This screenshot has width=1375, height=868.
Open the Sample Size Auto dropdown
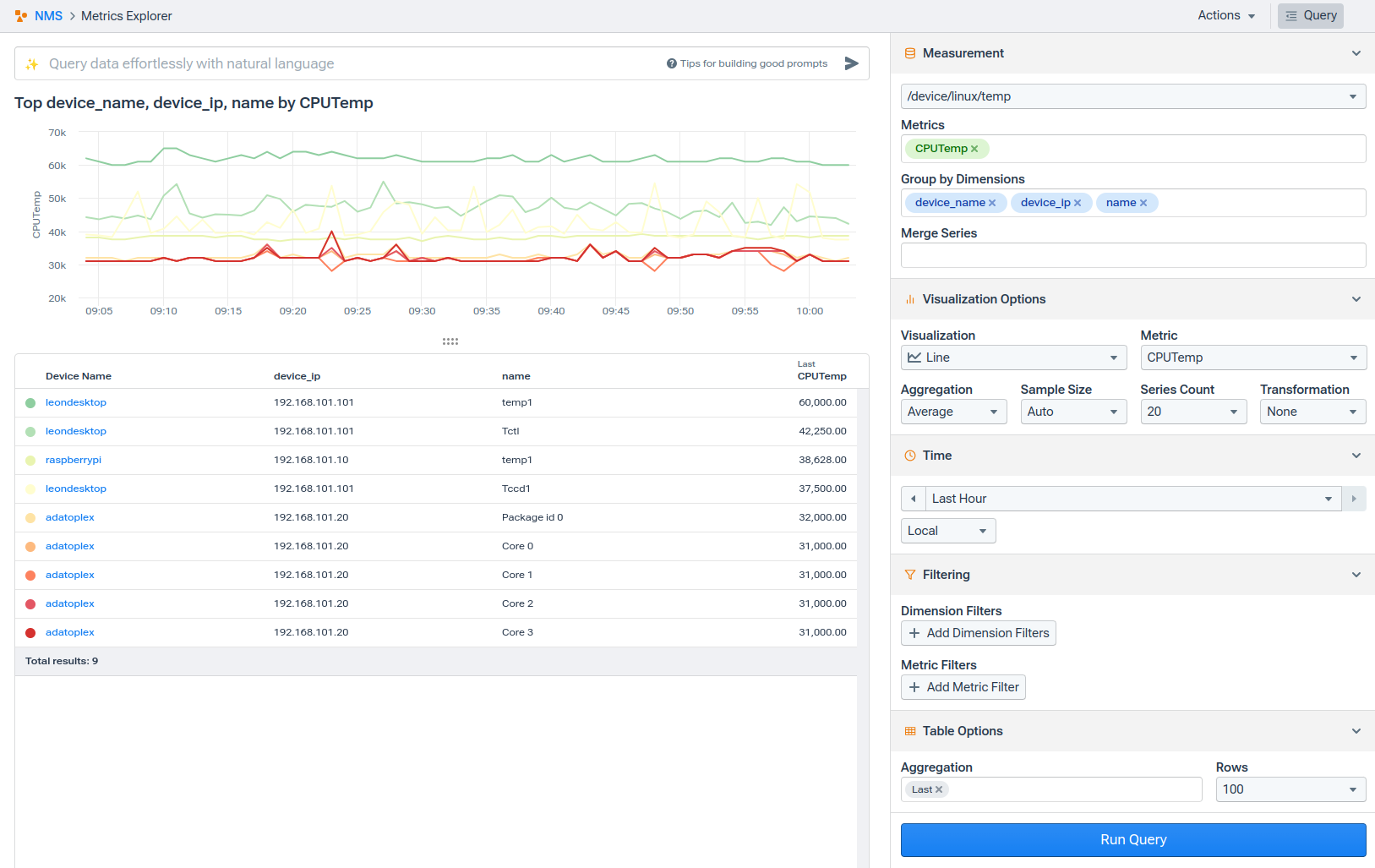[x=1073, y=412]
